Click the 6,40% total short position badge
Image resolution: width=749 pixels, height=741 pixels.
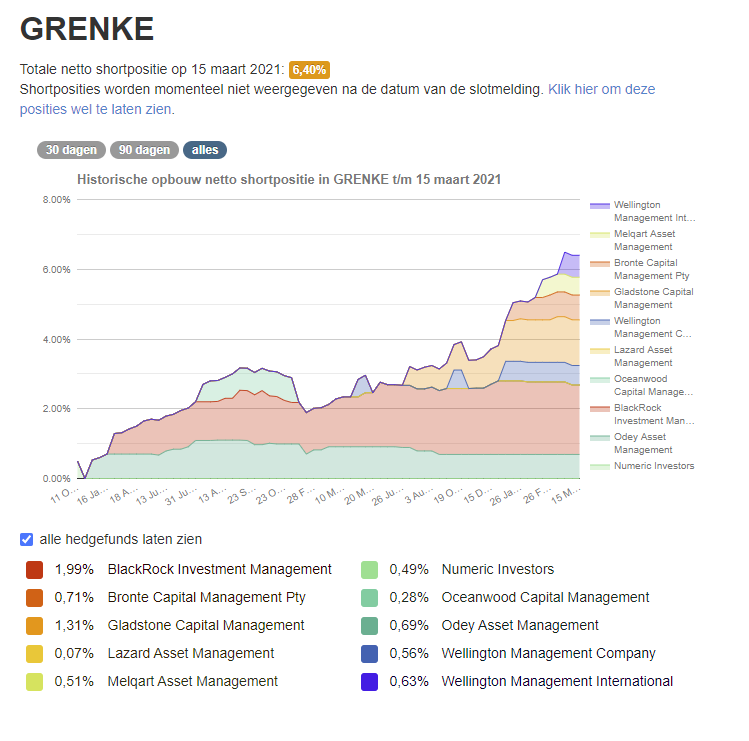click(309, 70)
